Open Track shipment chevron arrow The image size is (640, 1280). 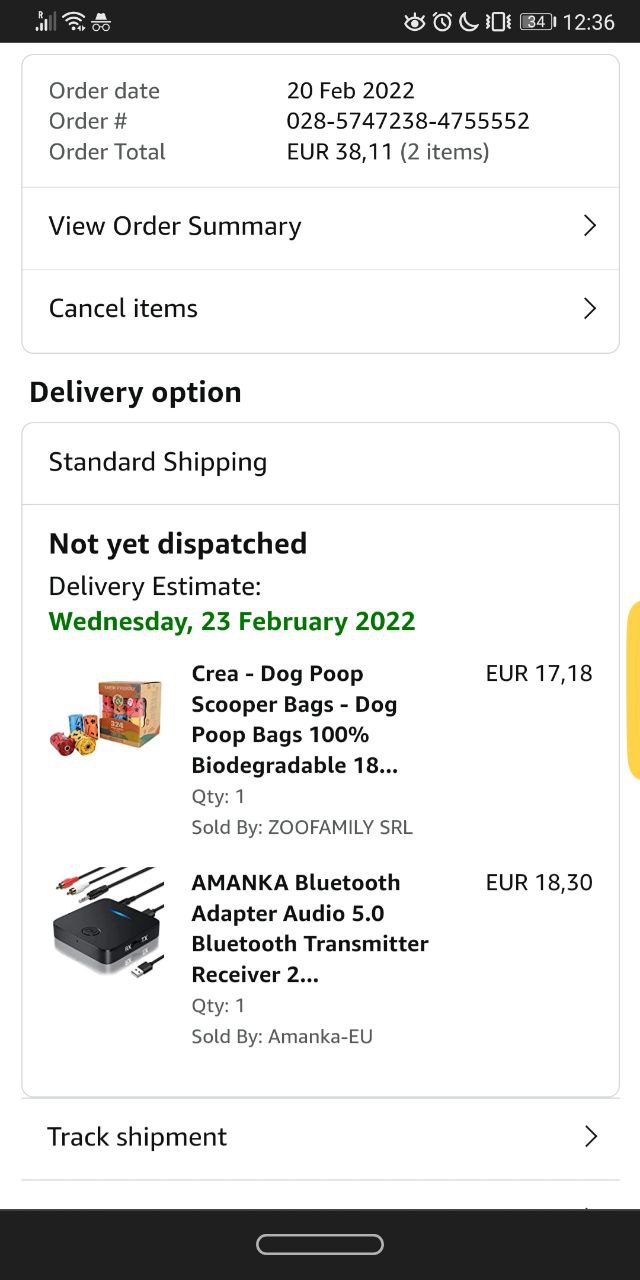tap(590, 1137)
